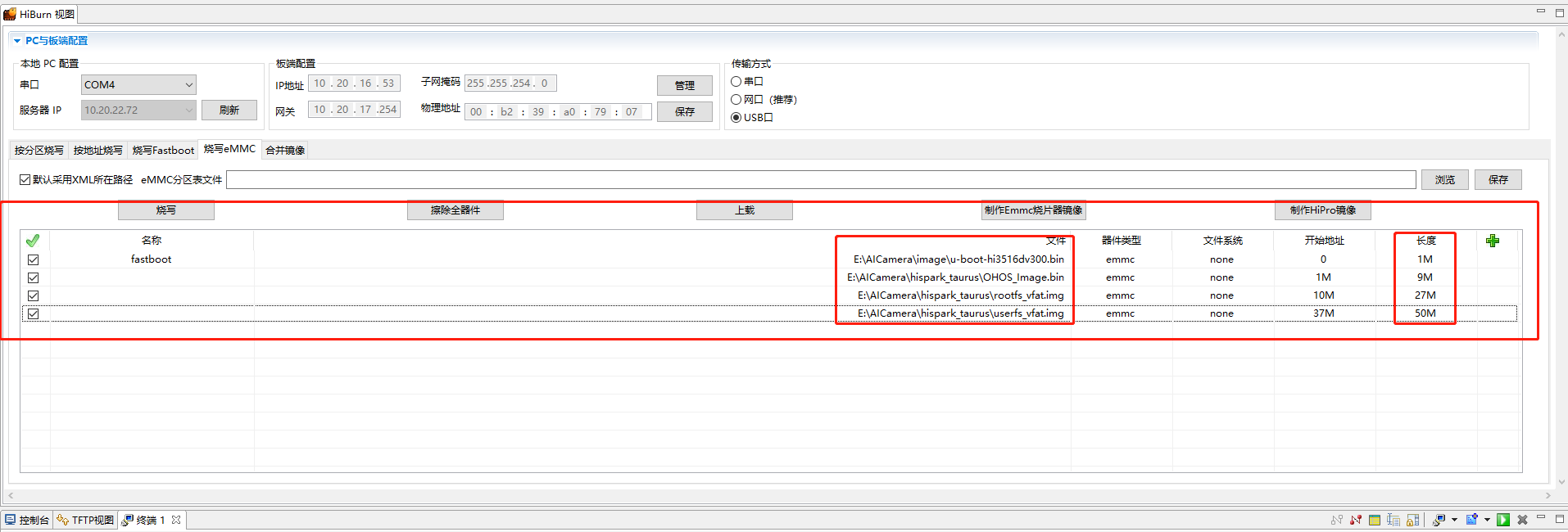
Task: Click 制作HiPro镜像 button
Action: (x=1323, y=210)
